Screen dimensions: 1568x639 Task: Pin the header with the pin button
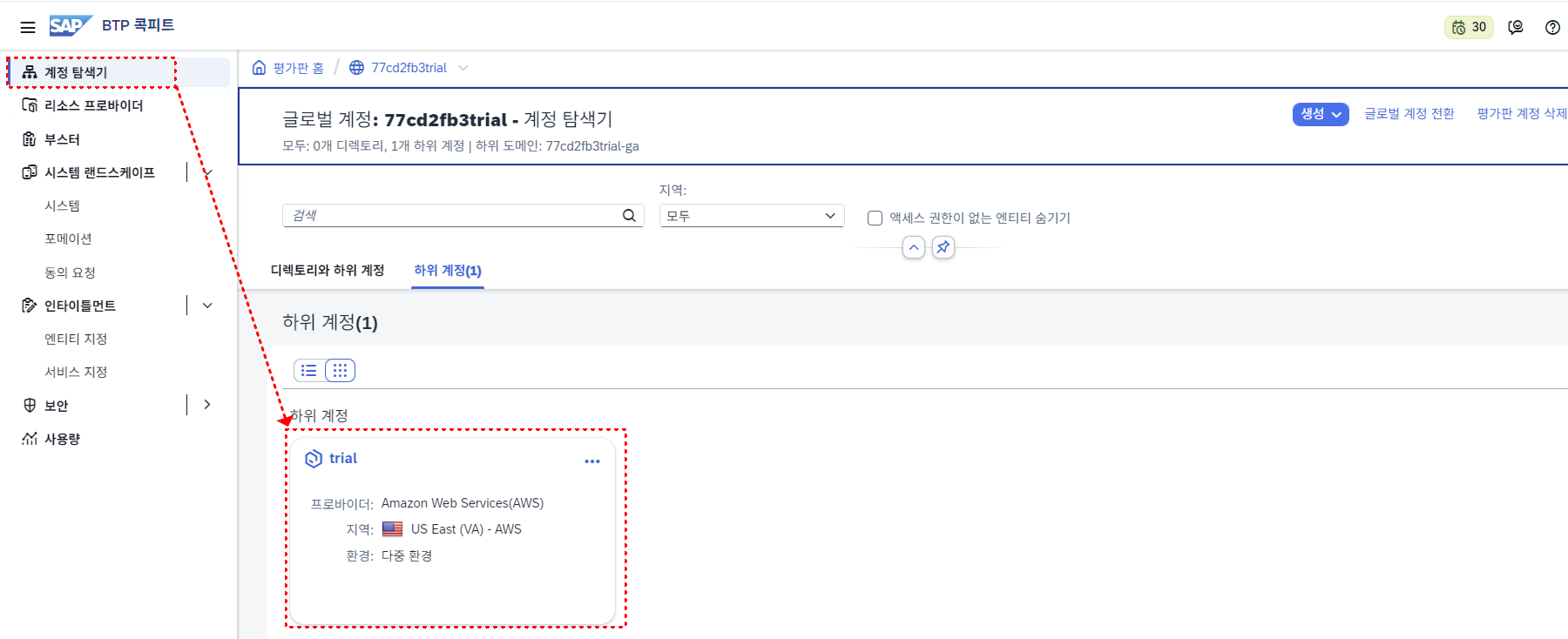(943, 247)
